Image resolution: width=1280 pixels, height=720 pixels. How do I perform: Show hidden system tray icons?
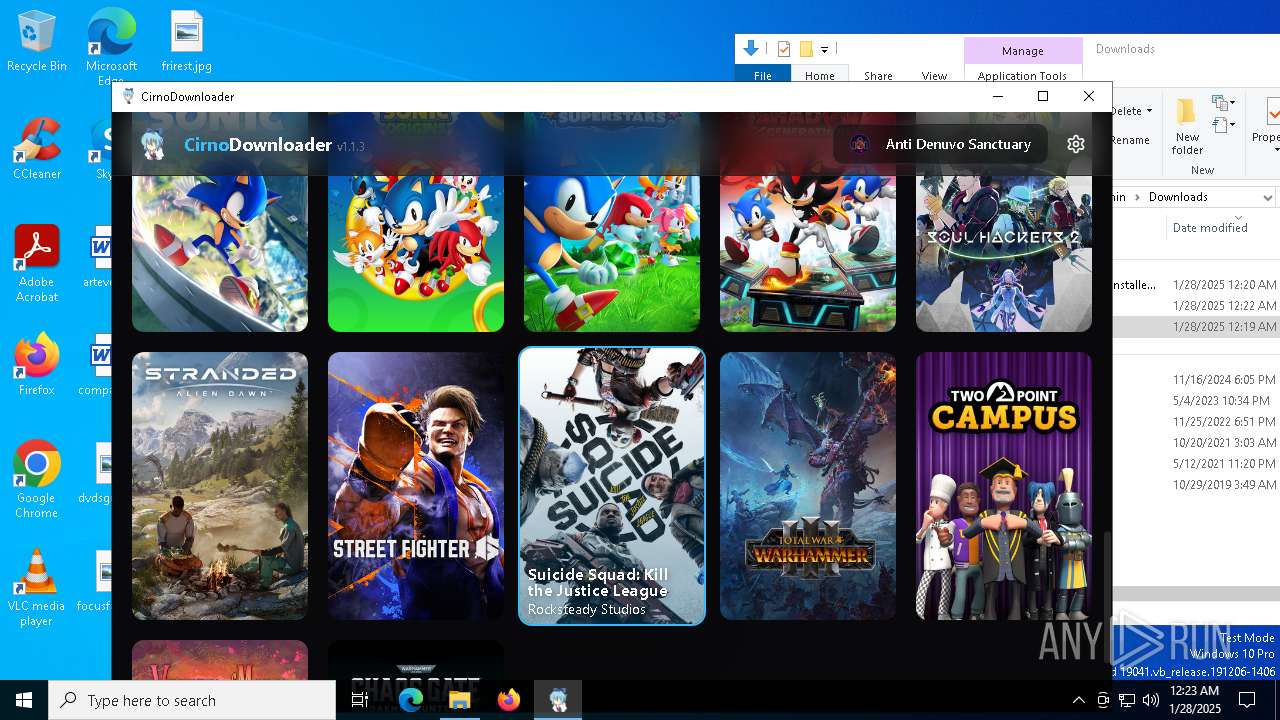click(x=1078, y=700)
